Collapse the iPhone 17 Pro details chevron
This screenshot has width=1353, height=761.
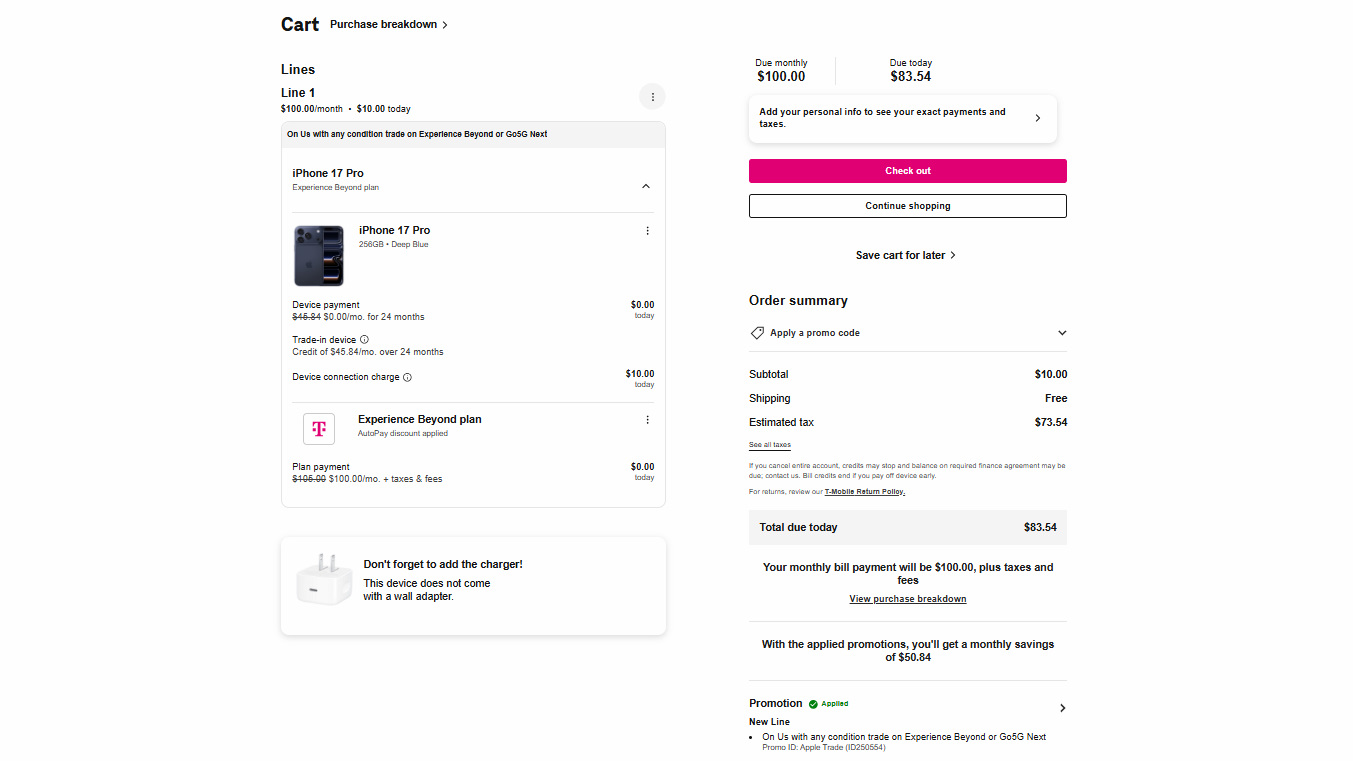646,185
